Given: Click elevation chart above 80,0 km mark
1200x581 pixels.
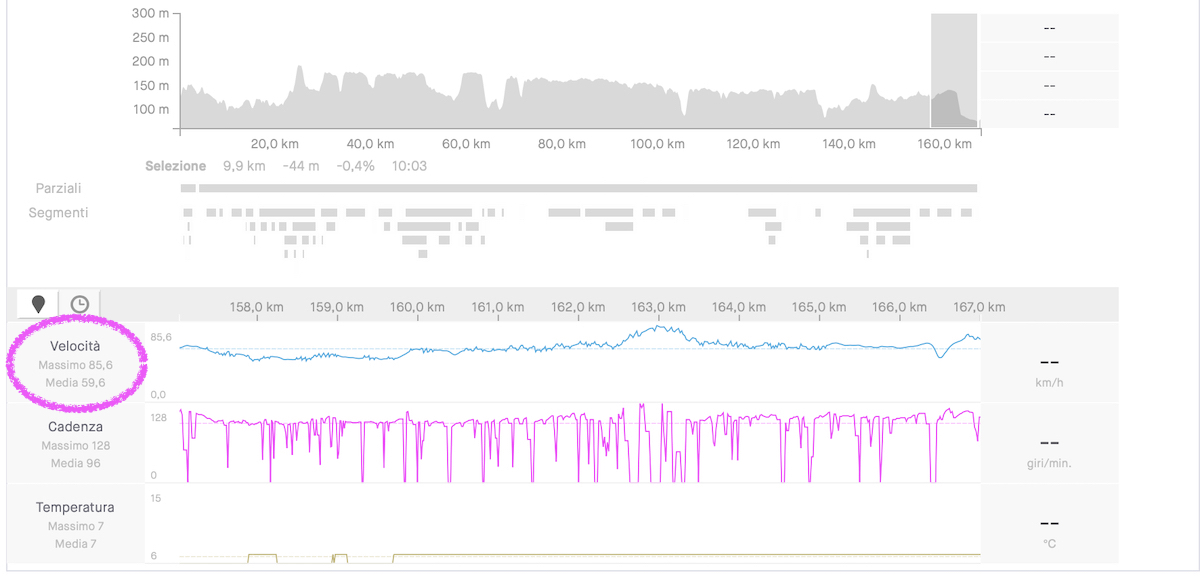Looking at the screenshot, I should coord(561,105).
